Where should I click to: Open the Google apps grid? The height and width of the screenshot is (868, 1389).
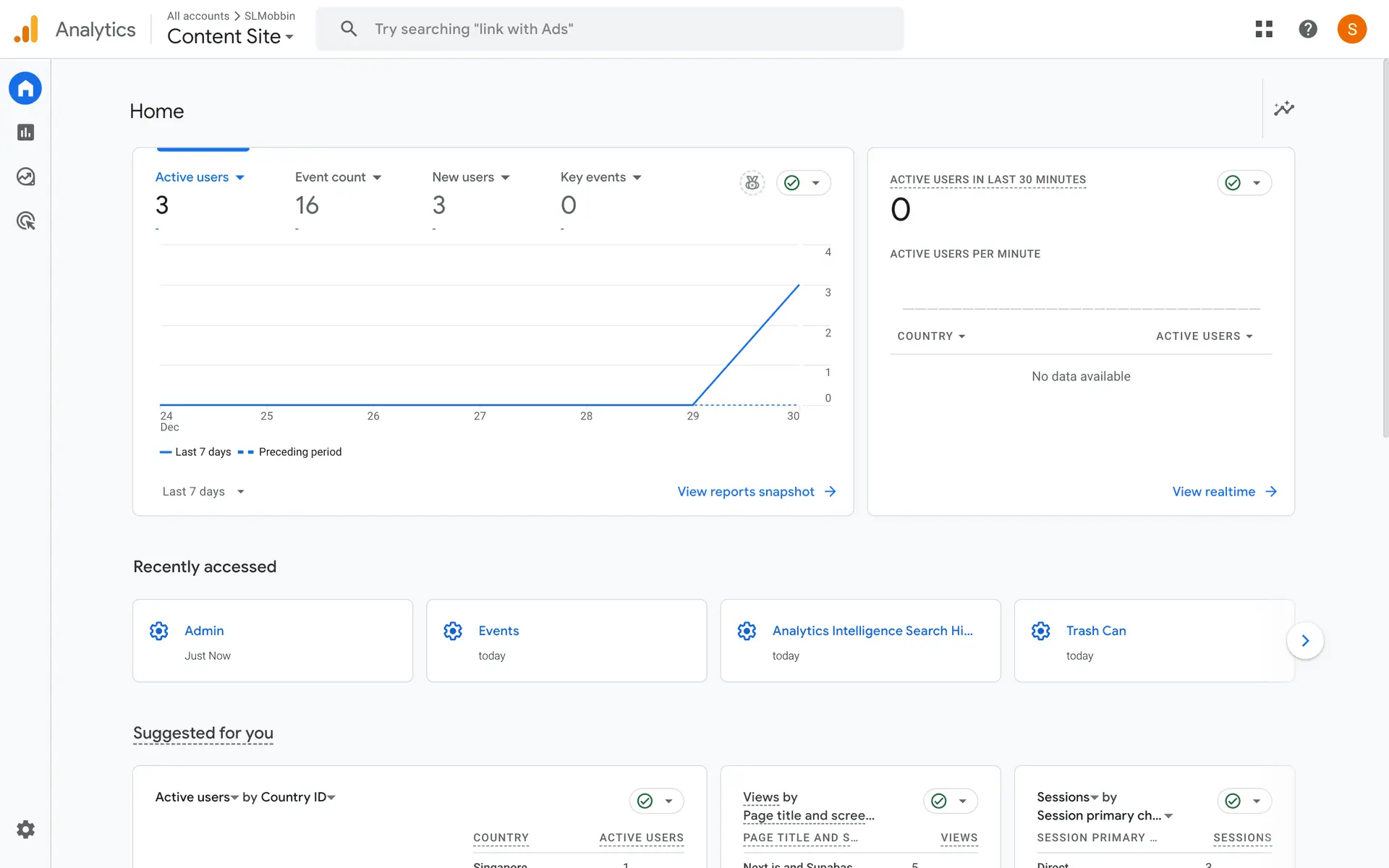click(x=1264, y=29)
